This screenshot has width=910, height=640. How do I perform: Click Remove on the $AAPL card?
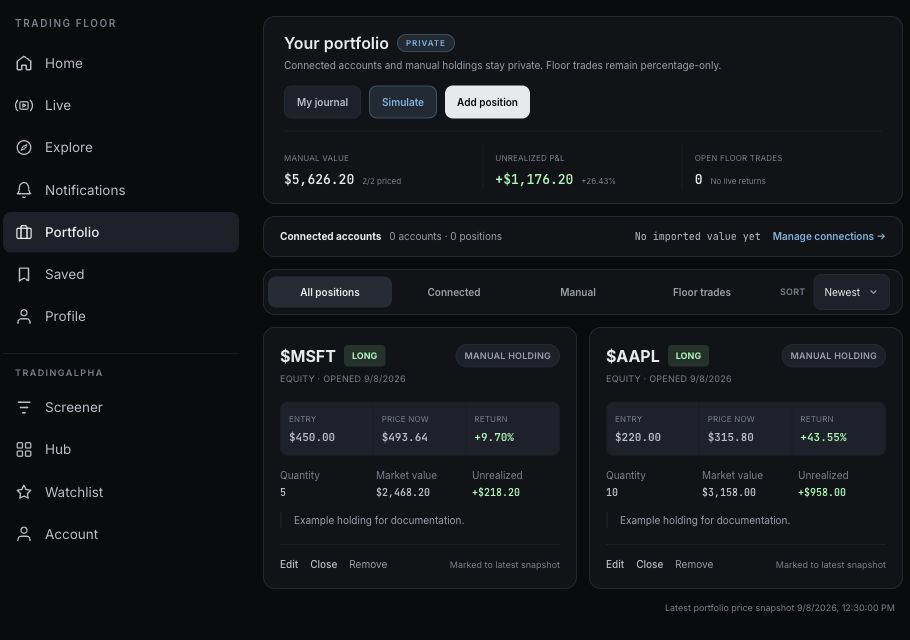coord(694,564)
